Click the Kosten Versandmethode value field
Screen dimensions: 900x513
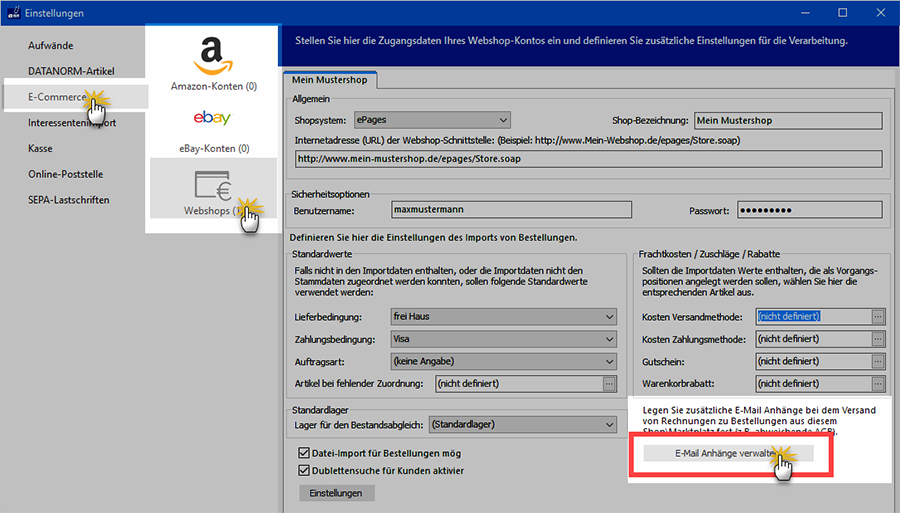(x=813, y=316)
